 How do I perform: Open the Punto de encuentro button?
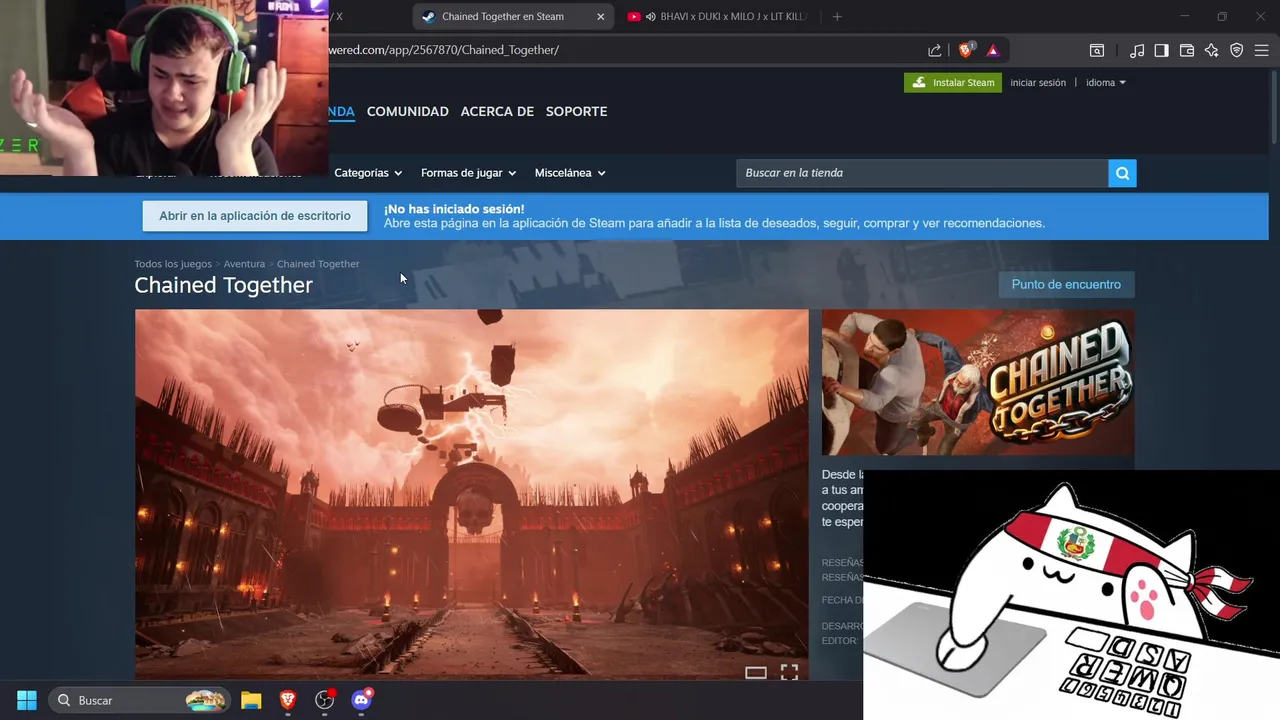1066,285
